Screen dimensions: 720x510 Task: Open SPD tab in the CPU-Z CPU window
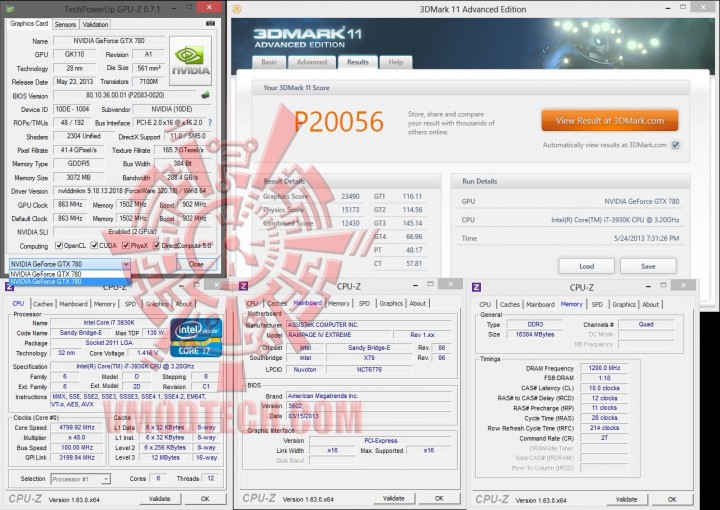pyautogui.click(x=130, y=304)
